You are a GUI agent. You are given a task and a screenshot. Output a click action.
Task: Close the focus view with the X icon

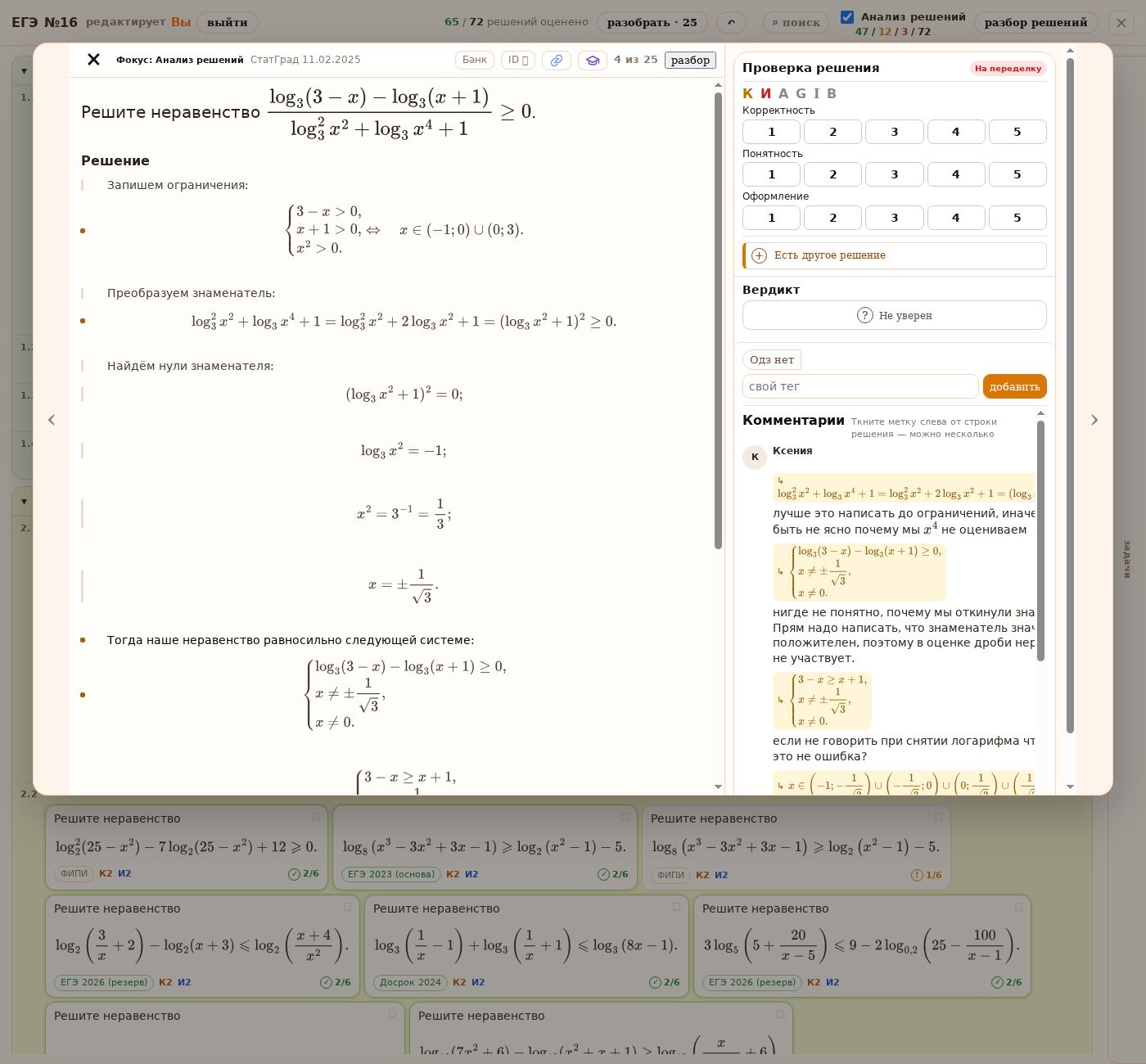click(x=93, y=60)
